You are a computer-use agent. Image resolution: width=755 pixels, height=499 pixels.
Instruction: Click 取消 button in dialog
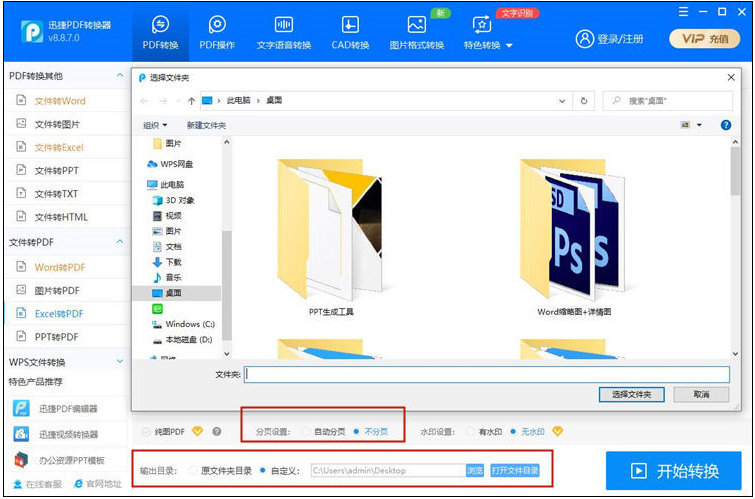click(x=701, y=394)
